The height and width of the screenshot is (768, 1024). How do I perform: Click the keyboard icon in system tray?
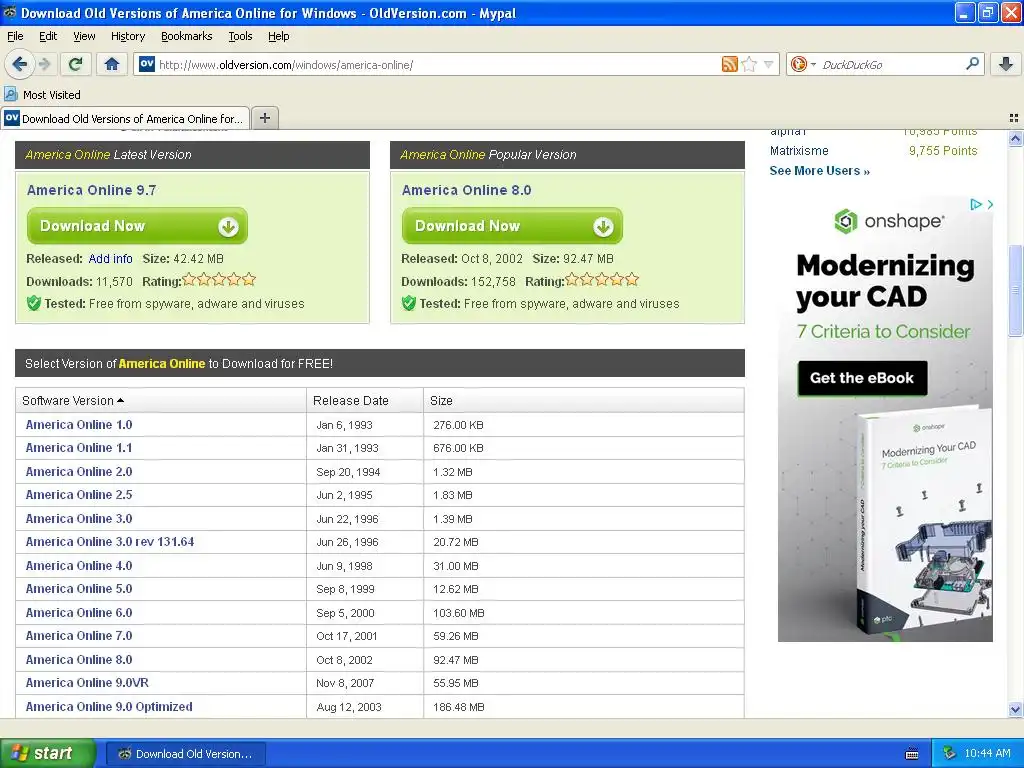[x=912, y=754]
